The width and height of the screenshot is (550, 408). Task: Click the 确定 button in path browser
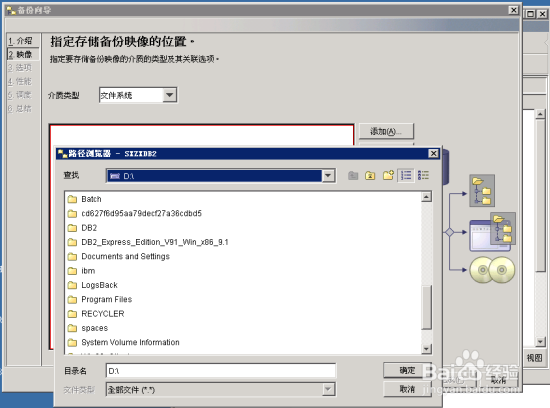coord(407,370)
